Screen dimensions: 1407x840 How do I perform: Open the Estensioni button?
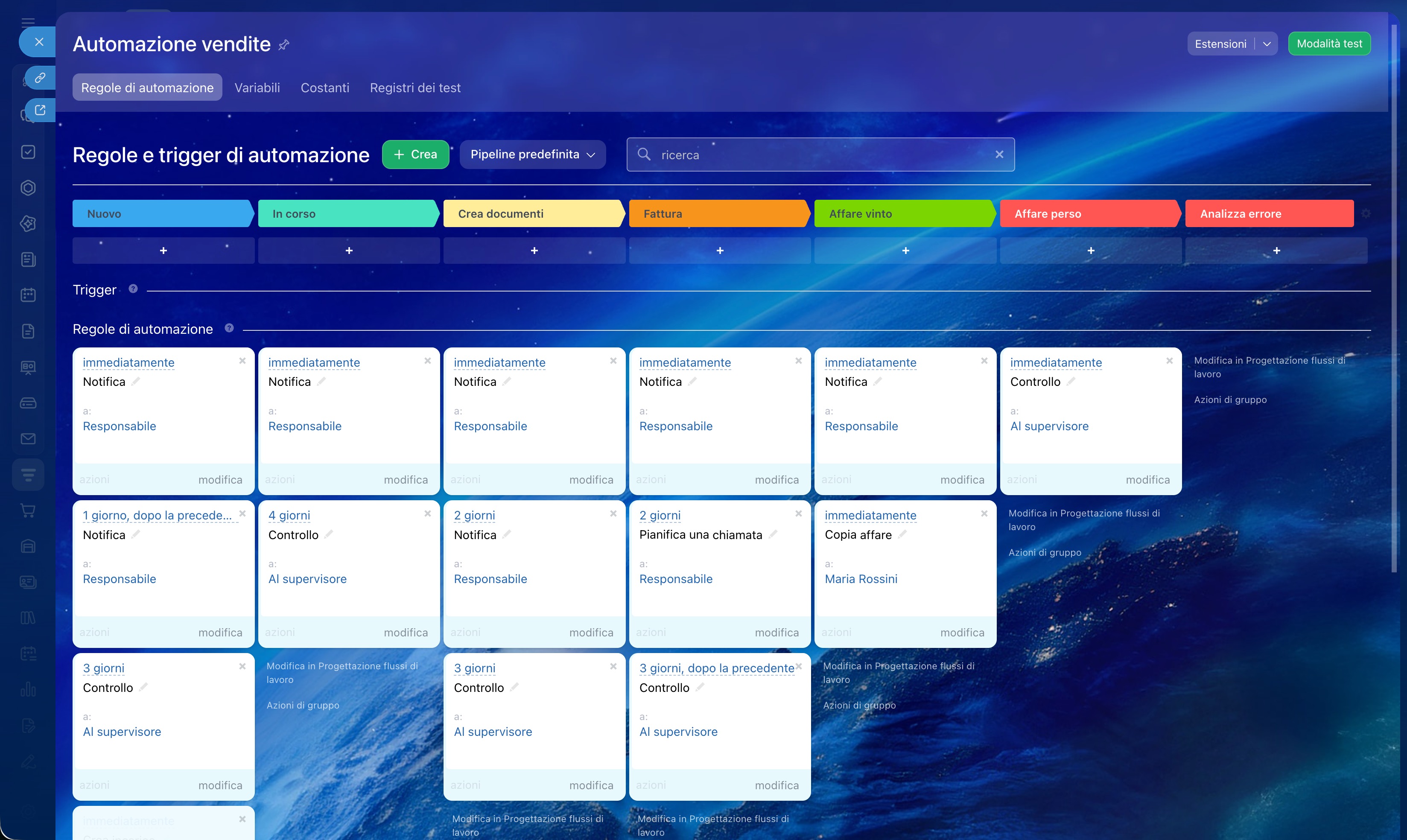(1221, 44)
